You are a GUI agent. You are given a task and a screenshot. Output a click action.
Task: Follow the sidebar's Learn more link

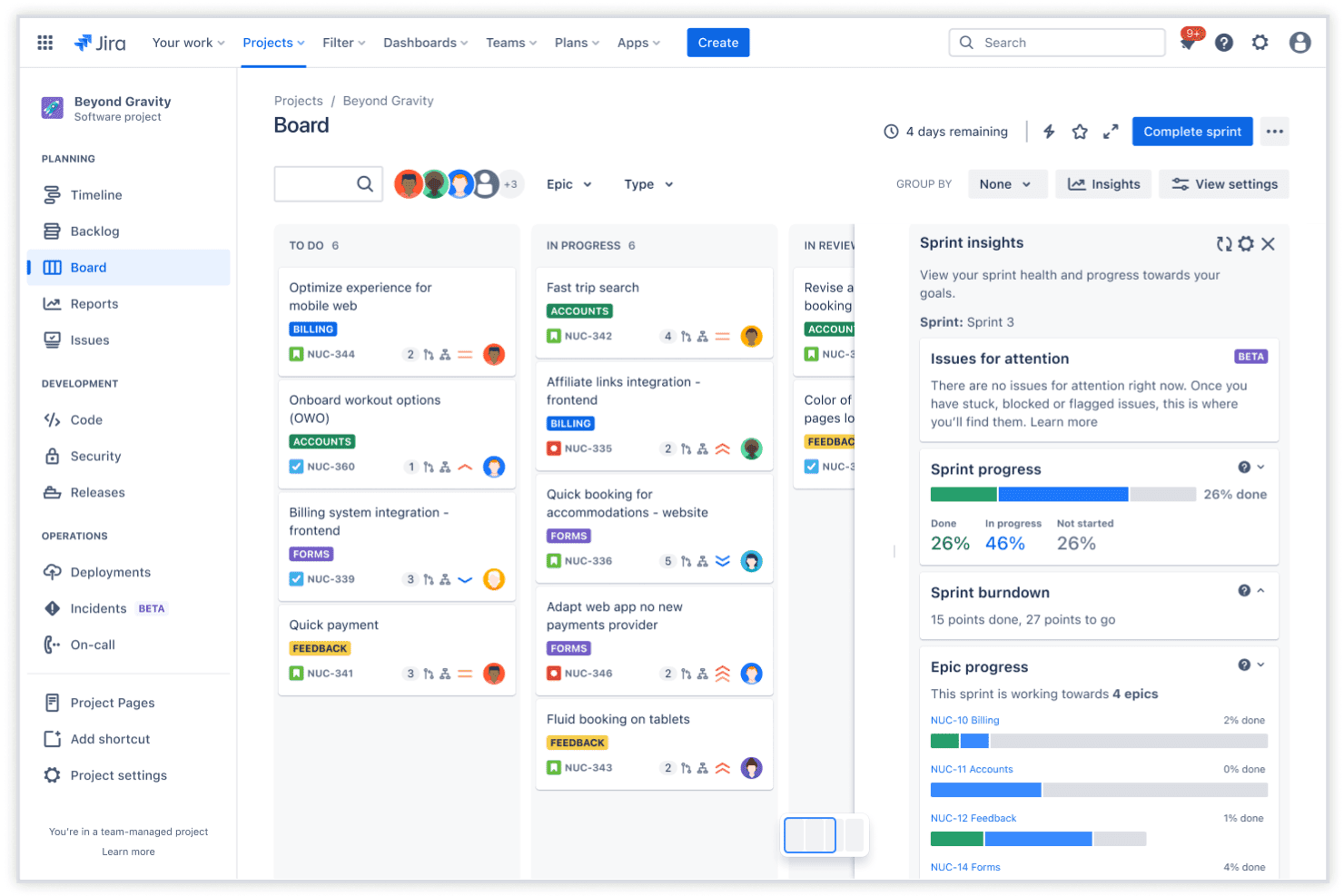(x=128, y=852)
